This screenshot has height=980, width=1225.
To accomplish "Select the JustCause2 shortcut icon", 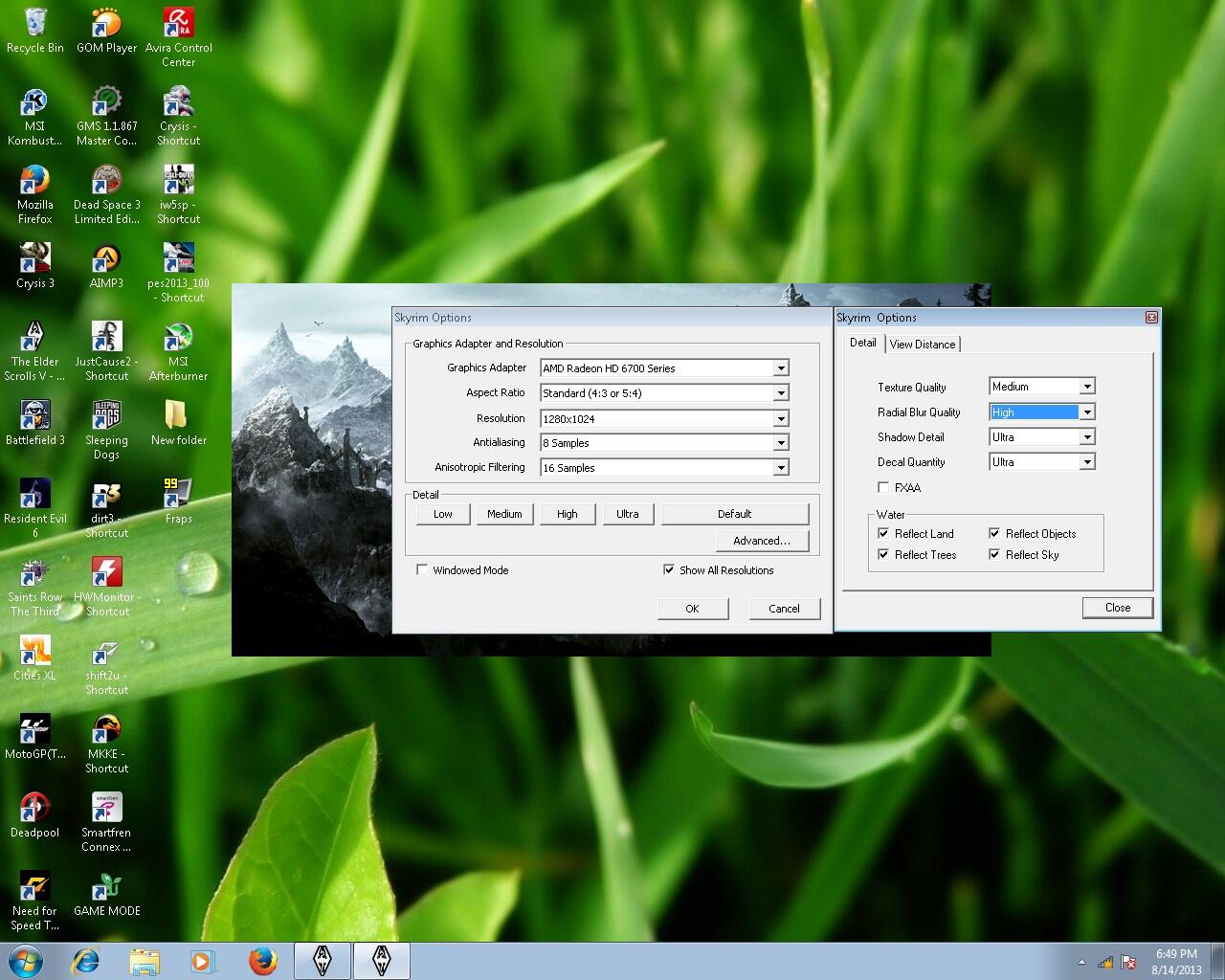I will coord(106,351).
